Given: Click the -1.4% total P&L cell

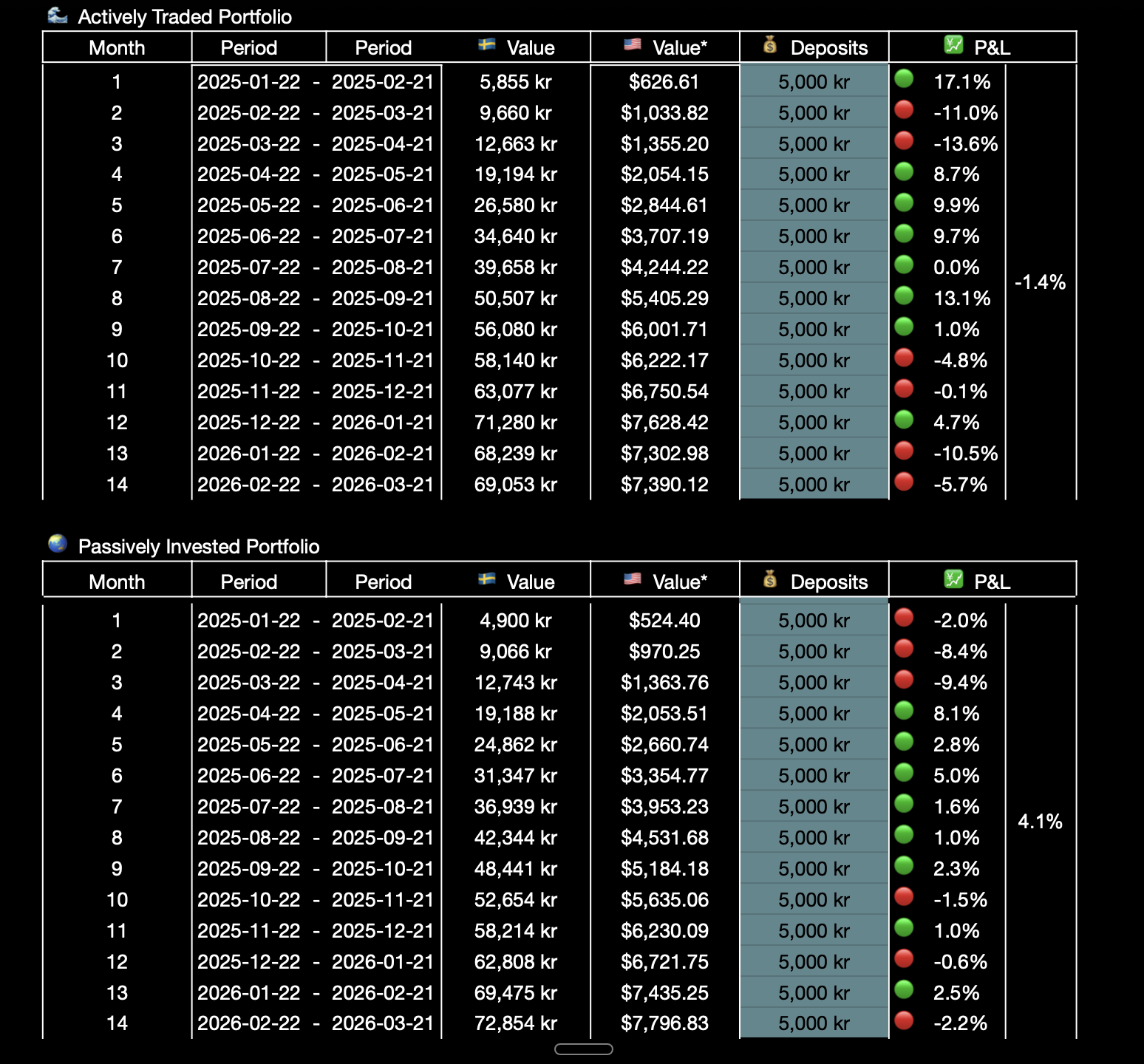Looking at the screenshot, I should click(x=1040, y=282).
